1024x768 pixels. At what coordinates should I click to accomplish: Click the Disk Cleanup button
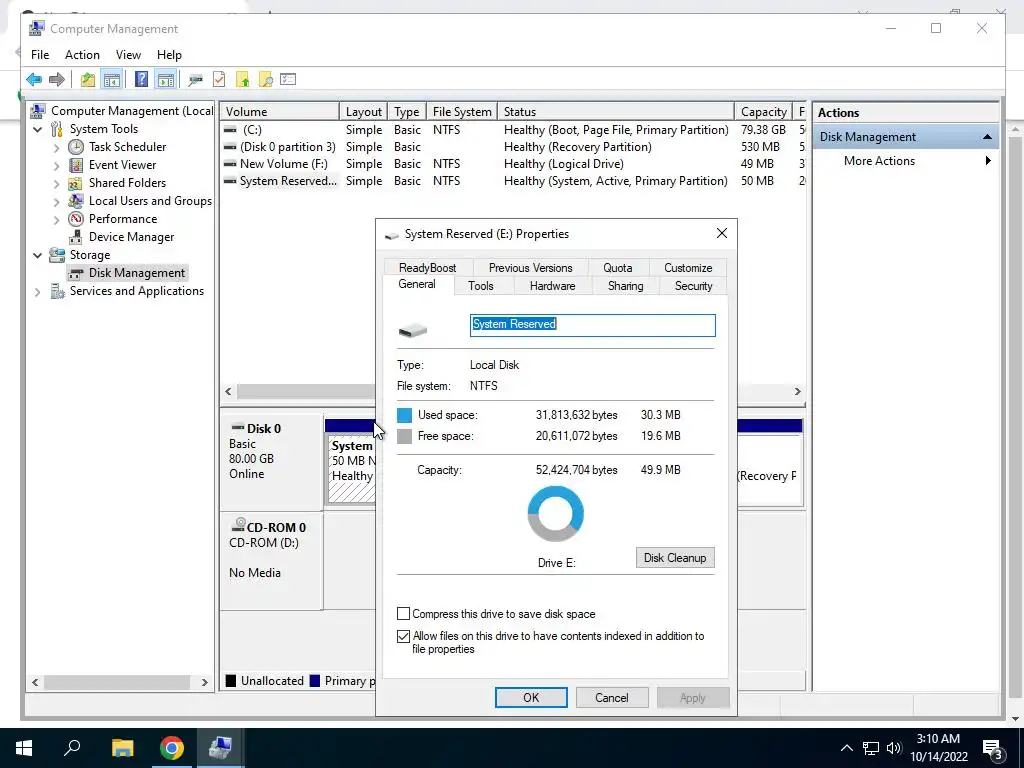(x=675, y=558)
